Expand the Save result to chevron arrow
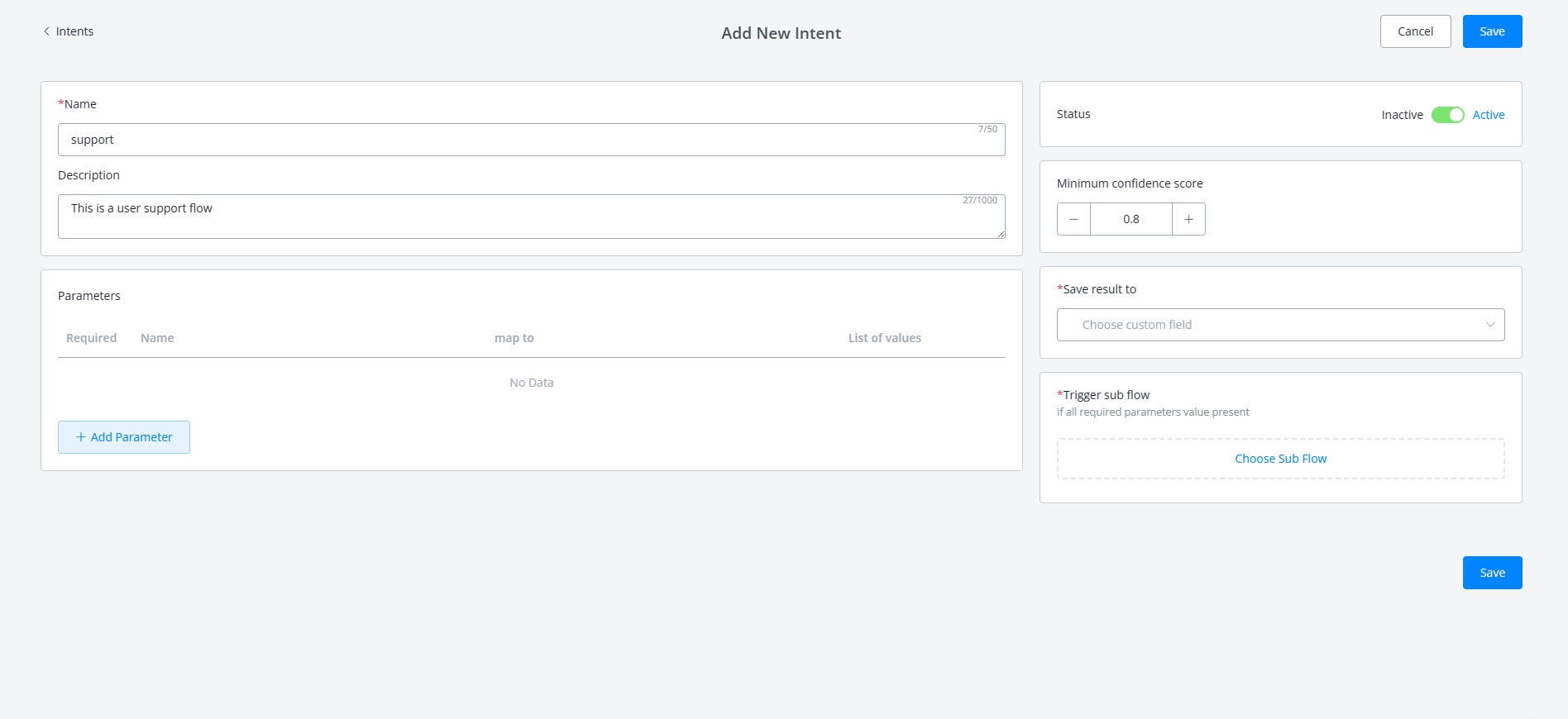Image resolution: width=1568 pixels, height=719 pixels. coord(1490,325)
